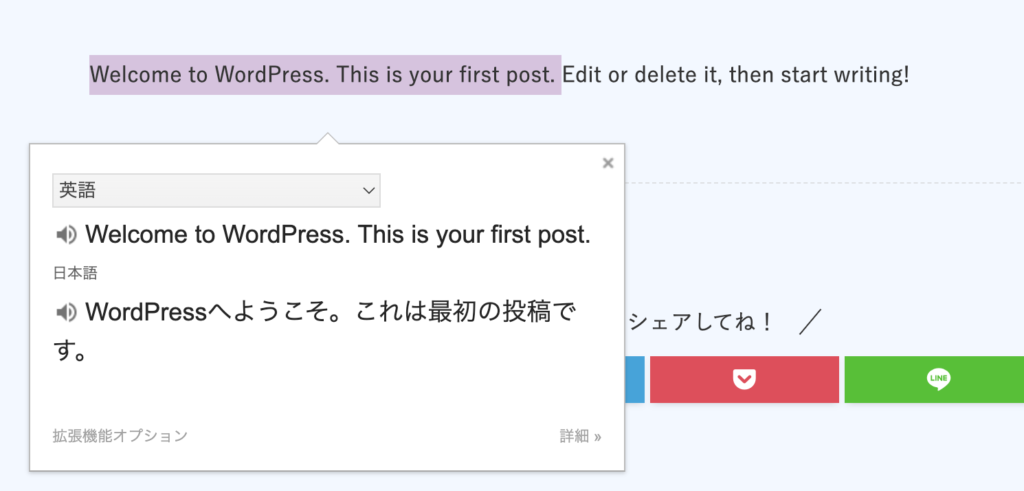Play audio for the Japanese translation
1024x491 pixels.
click(66, 312)
